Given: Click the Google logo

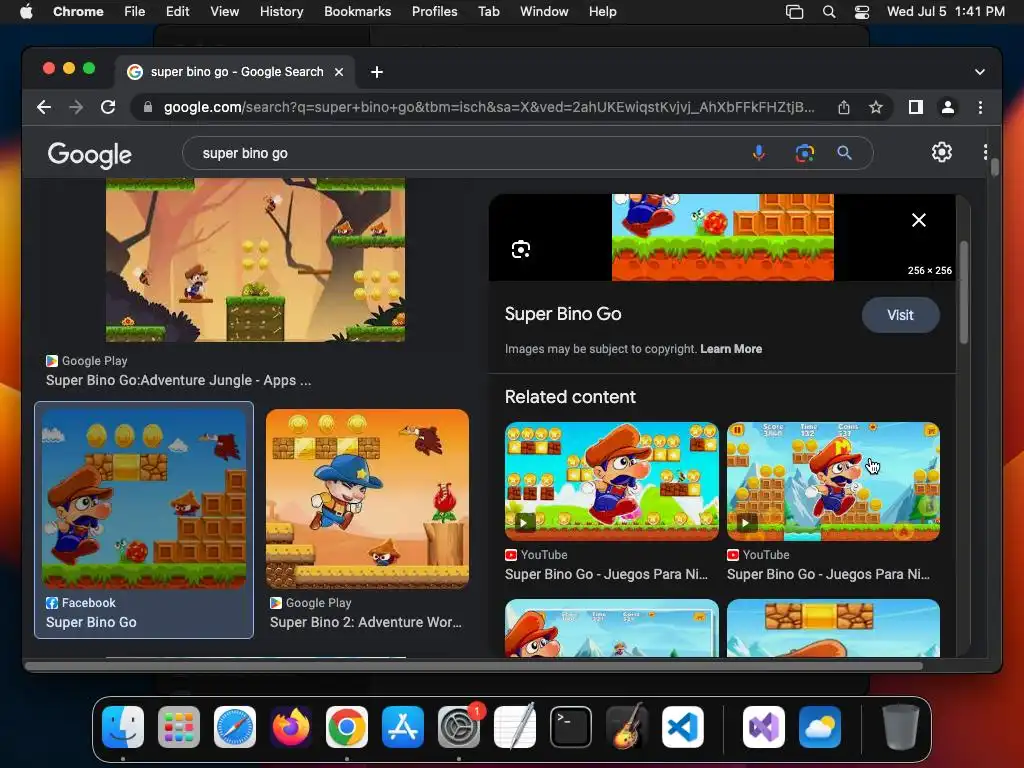Looking at the screenshot, I should (89, 155).
